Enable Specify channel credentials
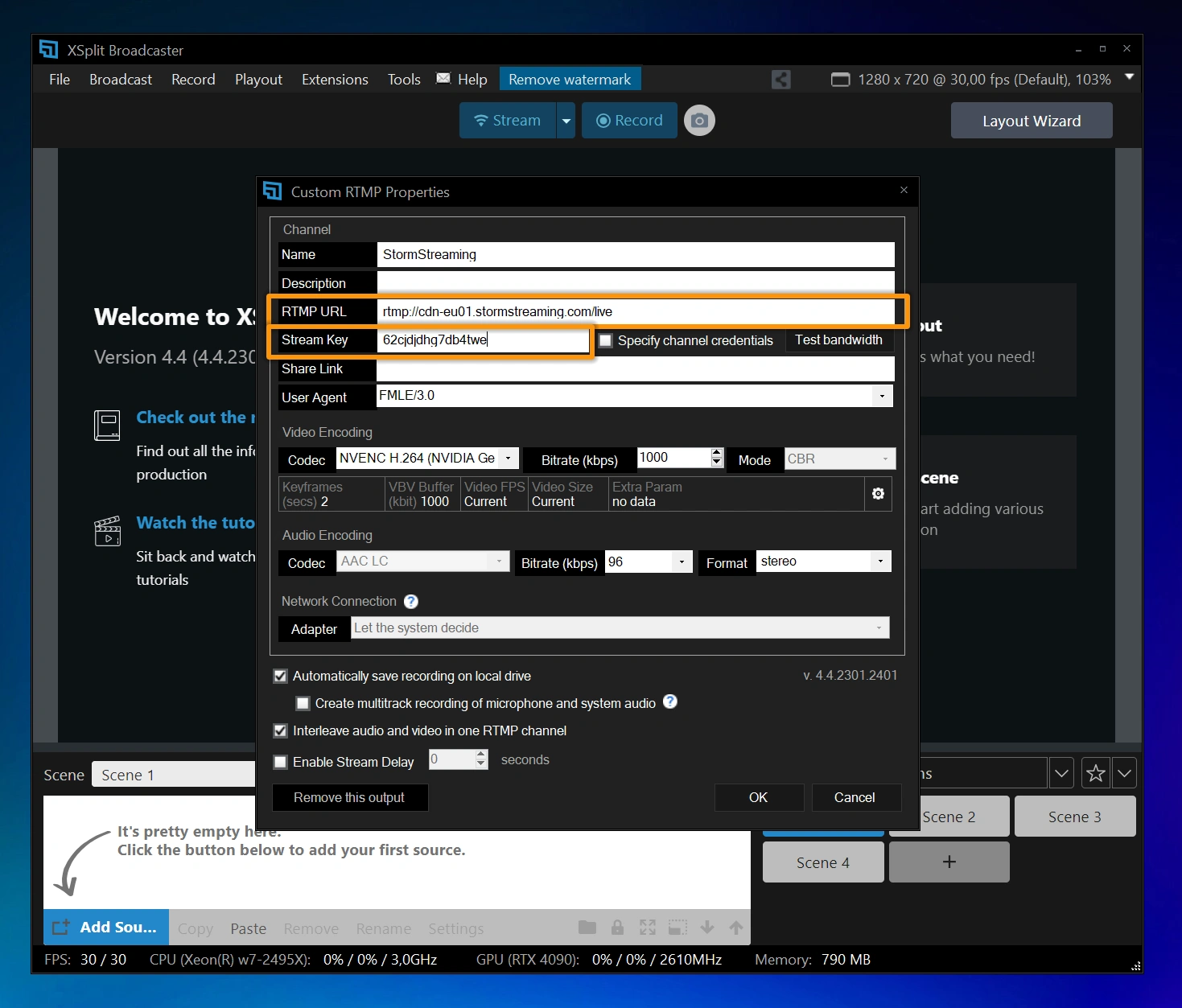The height and width of the screenshot is (1008, 1182). [604, 340]
